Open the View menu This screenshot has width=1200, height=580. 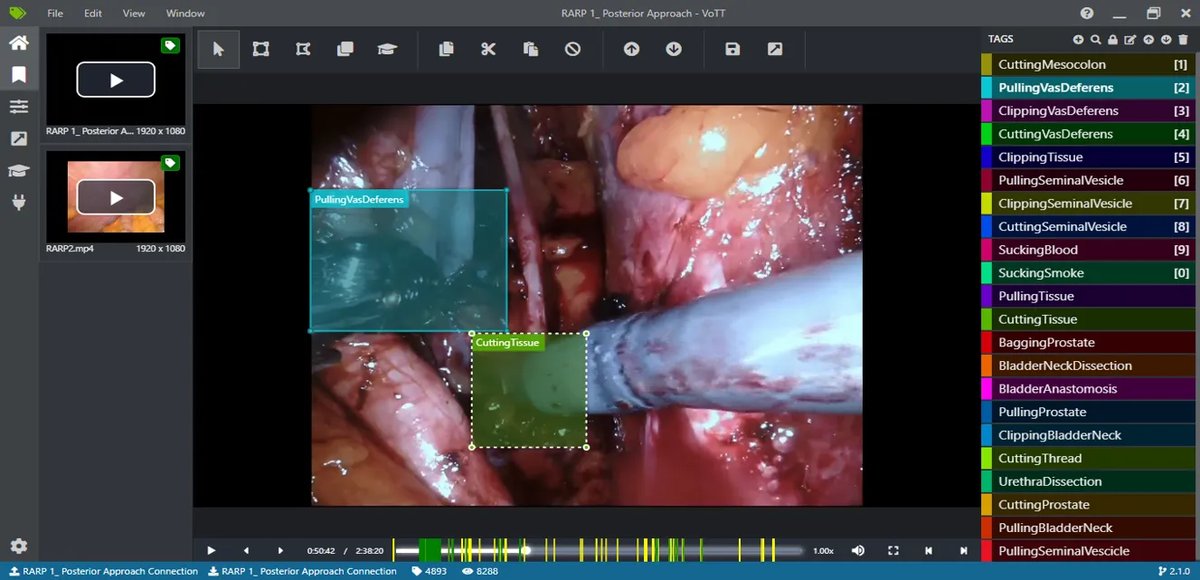pos(134,14)
